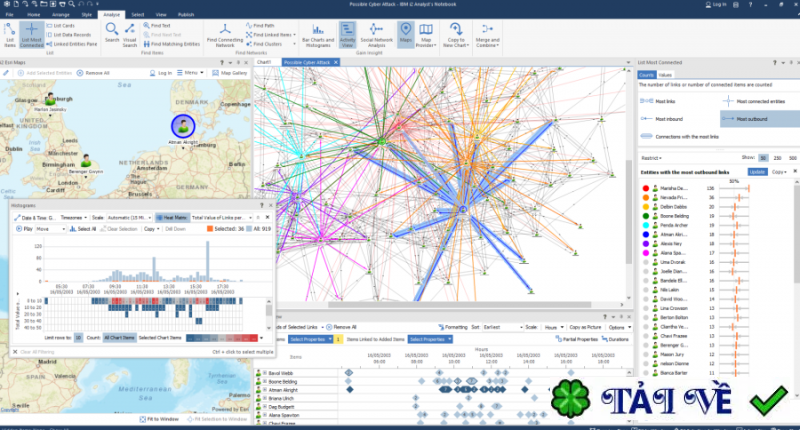The height and width of the screenshot is (430, 800).
Task: Click Fit to Window below the map
Action: 159,419
